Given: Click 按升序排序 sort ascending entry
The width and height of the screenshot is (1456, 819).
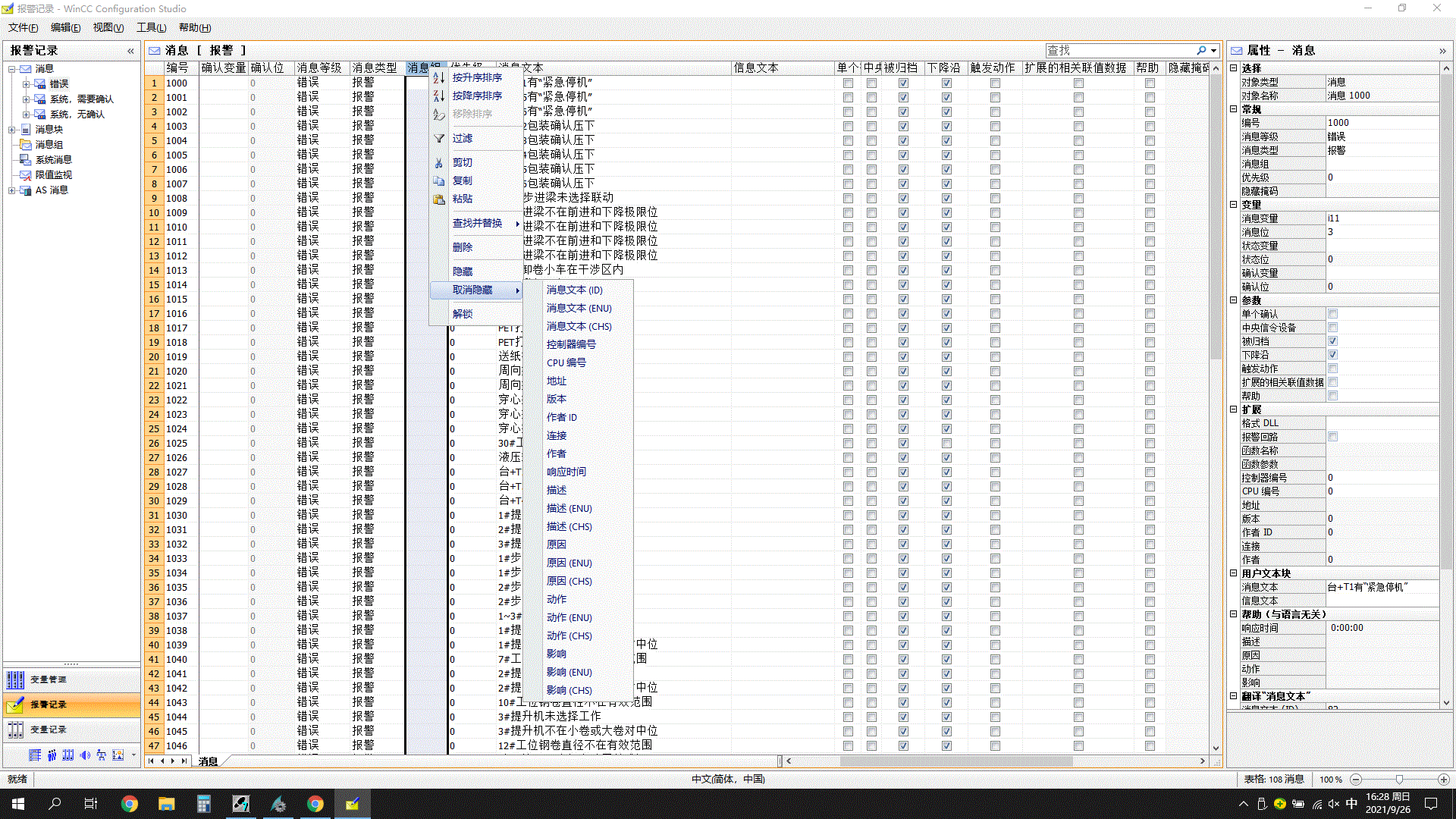Looking at the screenshot, I should (x=477, y=78).
